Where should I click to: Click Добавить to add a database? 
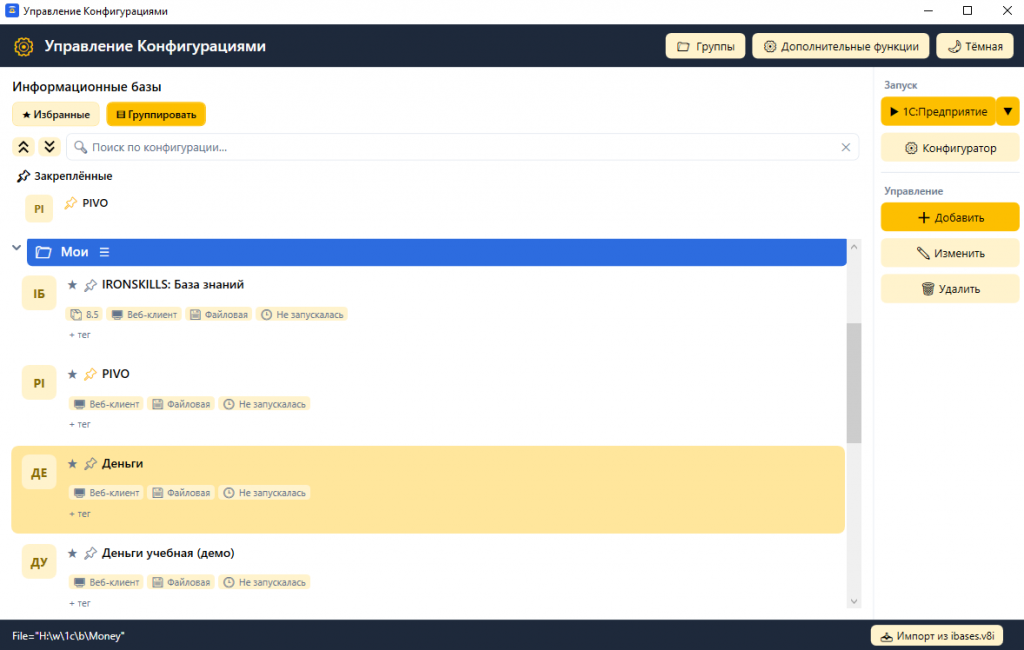pyautogui.click(x=950, y=218)
